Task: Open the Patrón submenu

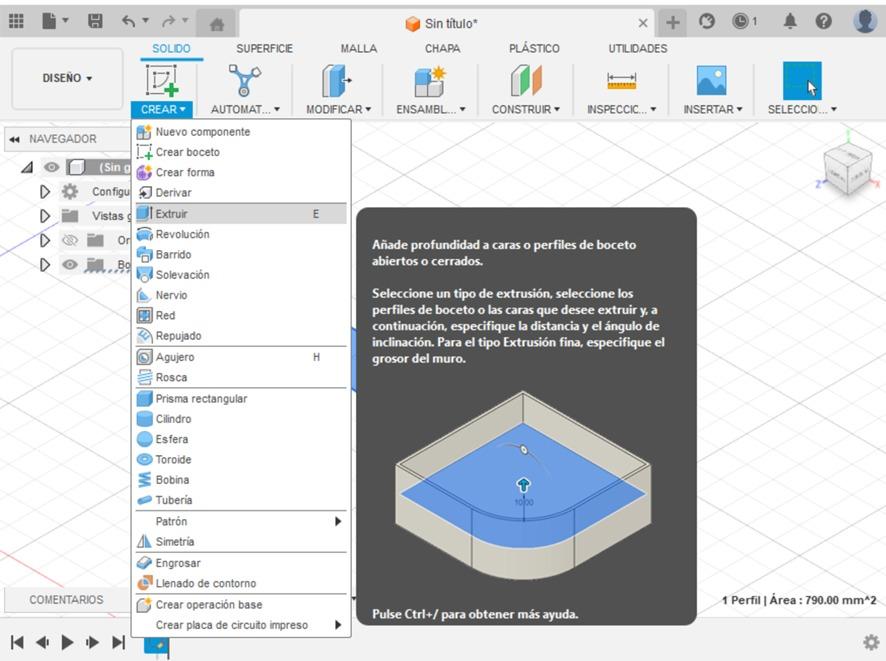Action: tap(241, 521)
